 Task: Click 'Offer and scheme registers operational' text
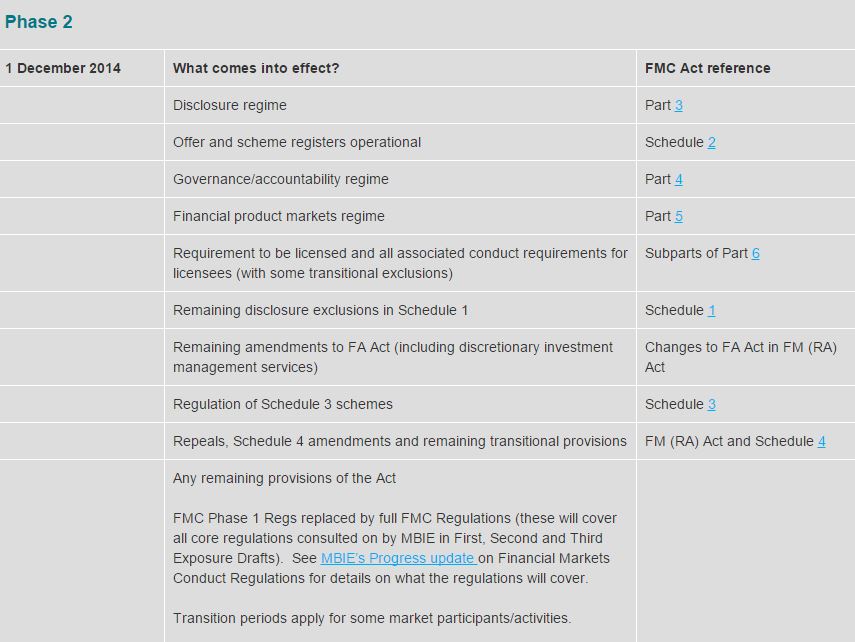[x=297, y=143]
